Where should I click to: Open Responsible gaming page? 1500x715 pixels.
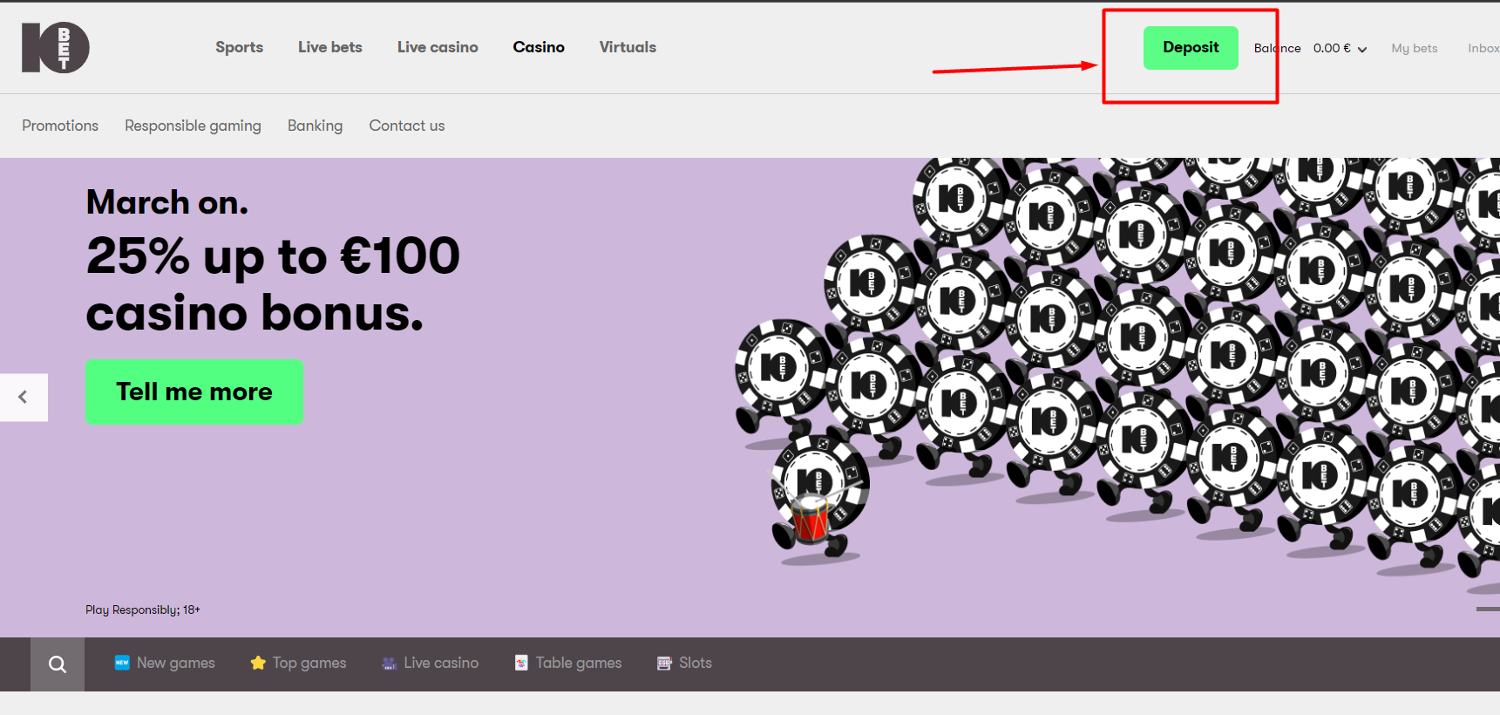(x=192, y=126)
